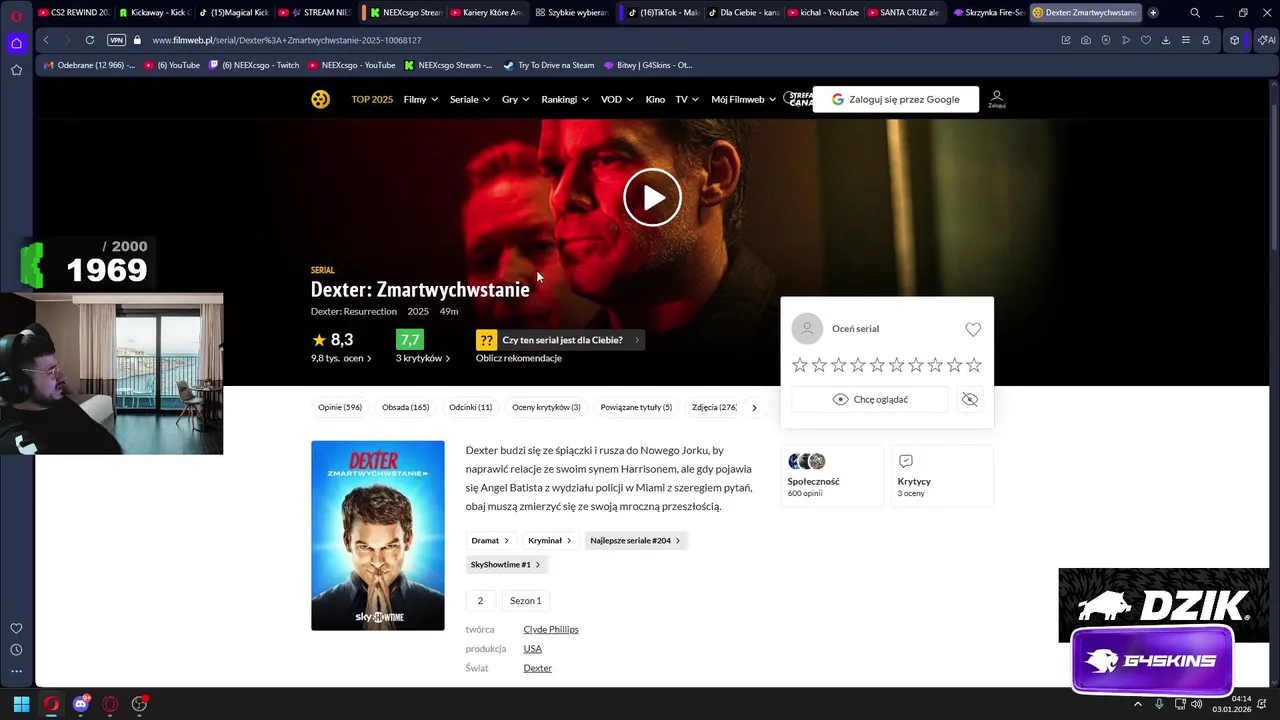Open the USA production link

tap(532, 648)
